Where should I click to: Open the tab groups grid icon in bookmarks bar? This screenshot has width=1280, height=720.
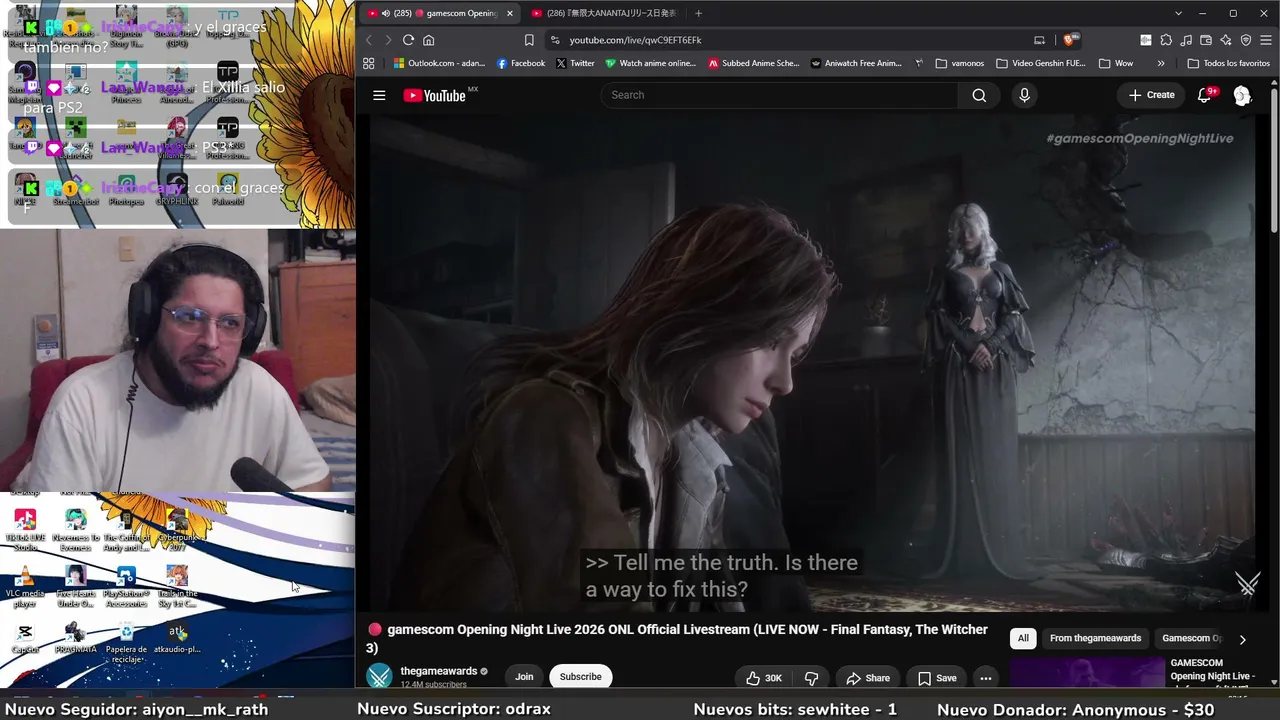point(369,63)
